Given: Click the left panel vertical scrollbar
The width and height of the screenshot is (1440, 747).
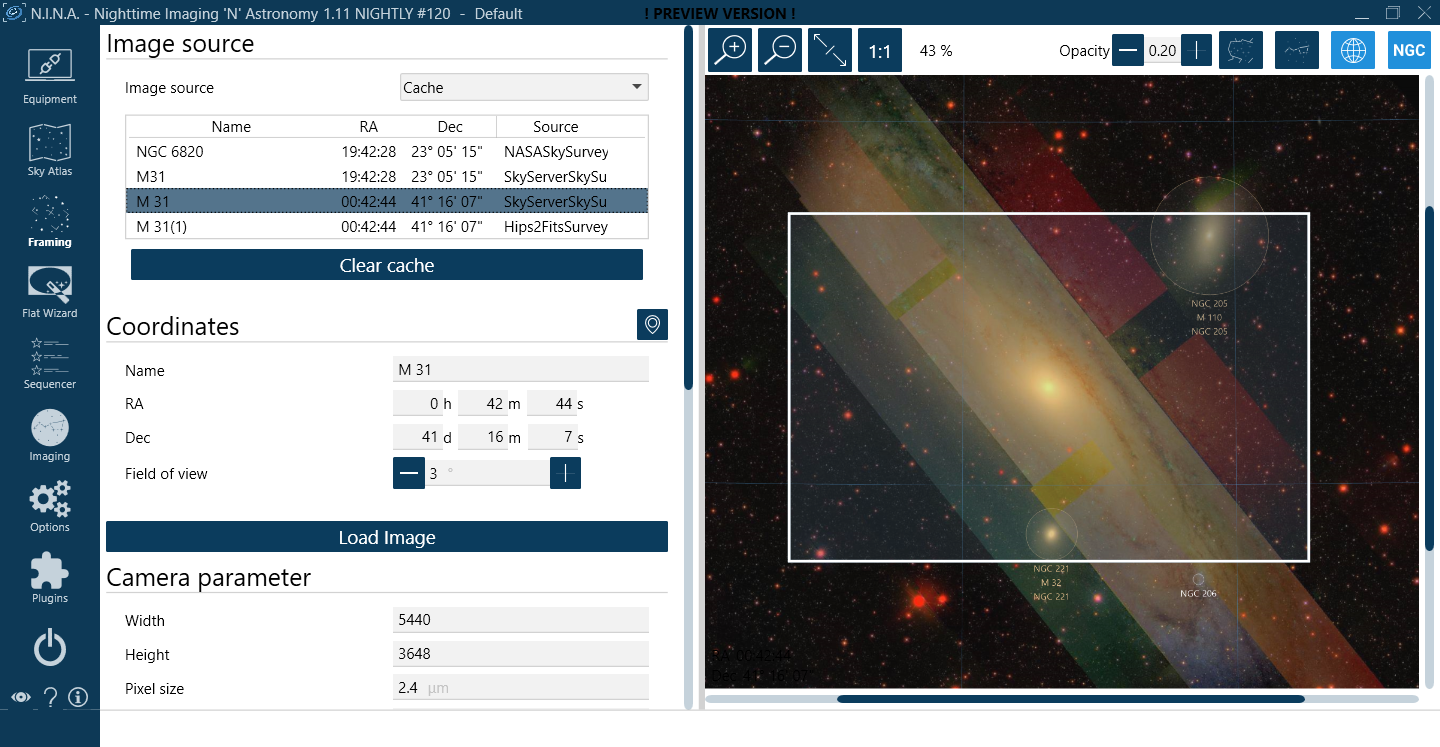Looking at the screenshot, I should click(688, 208).
